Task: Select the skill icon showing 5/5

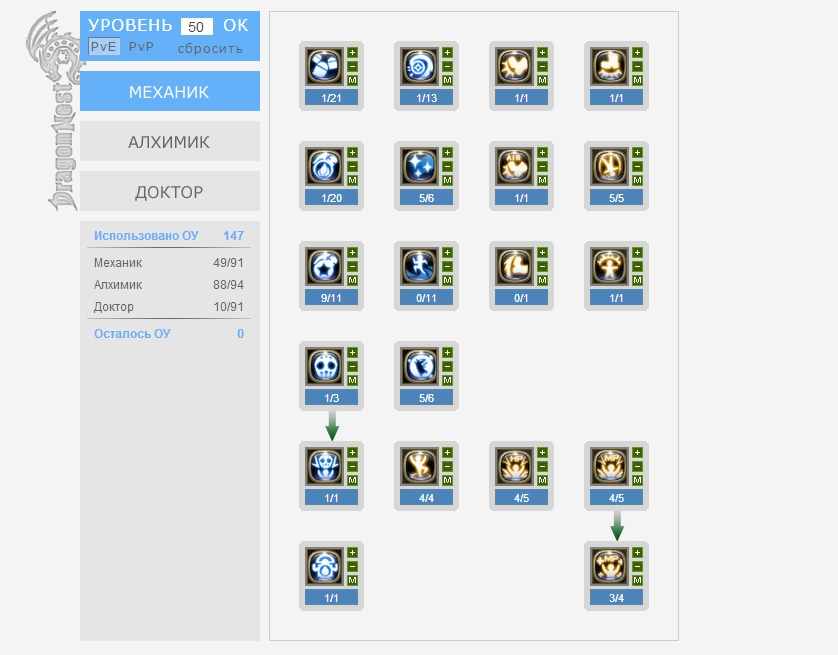Action: [610, 167]
